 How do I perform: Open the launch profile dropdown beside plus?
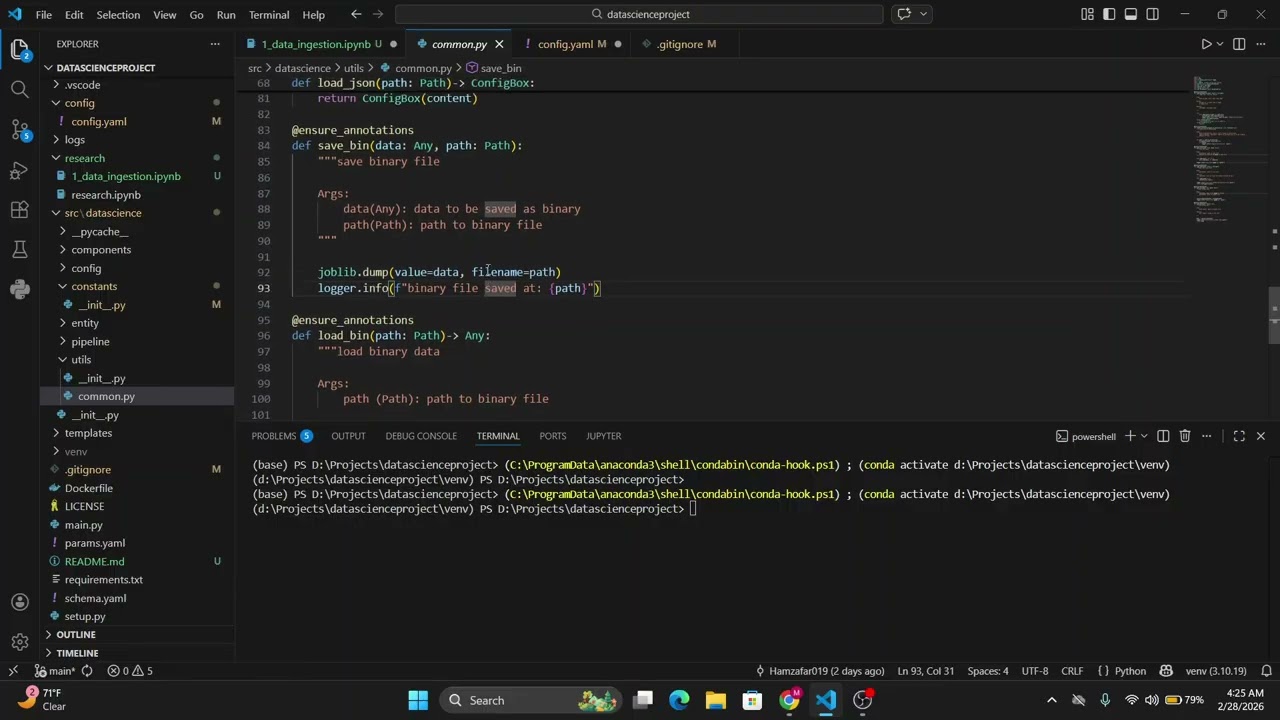(x=1144, y=436)
